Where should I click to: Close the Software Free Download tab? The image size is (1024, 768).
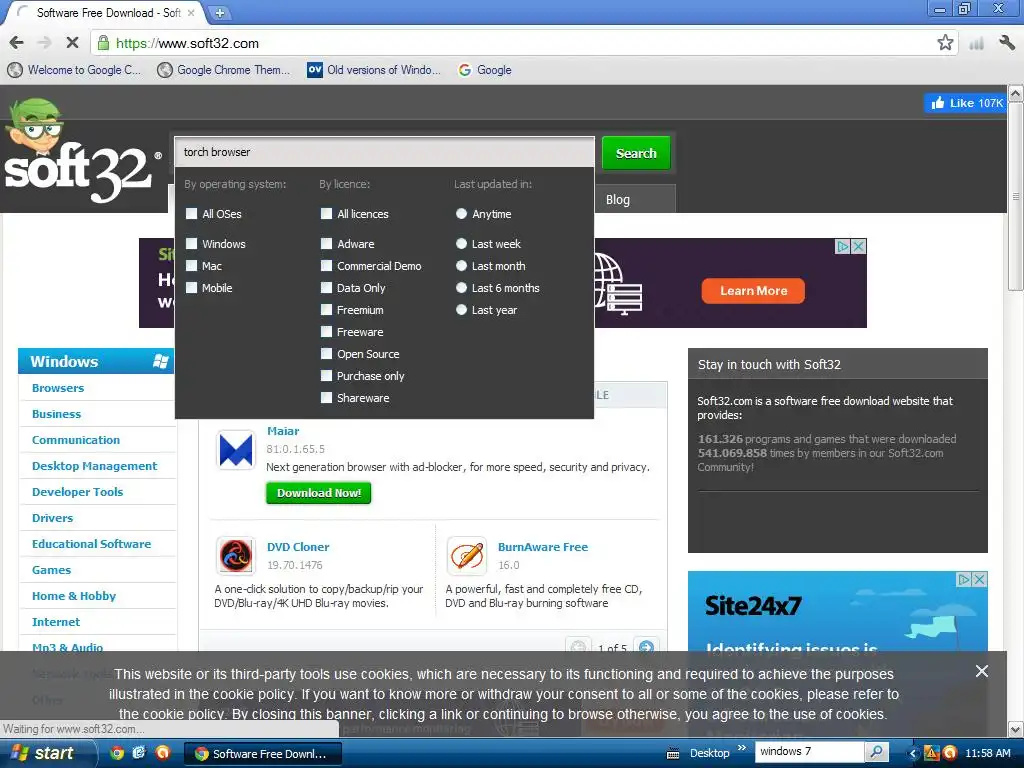pos(191,12)
